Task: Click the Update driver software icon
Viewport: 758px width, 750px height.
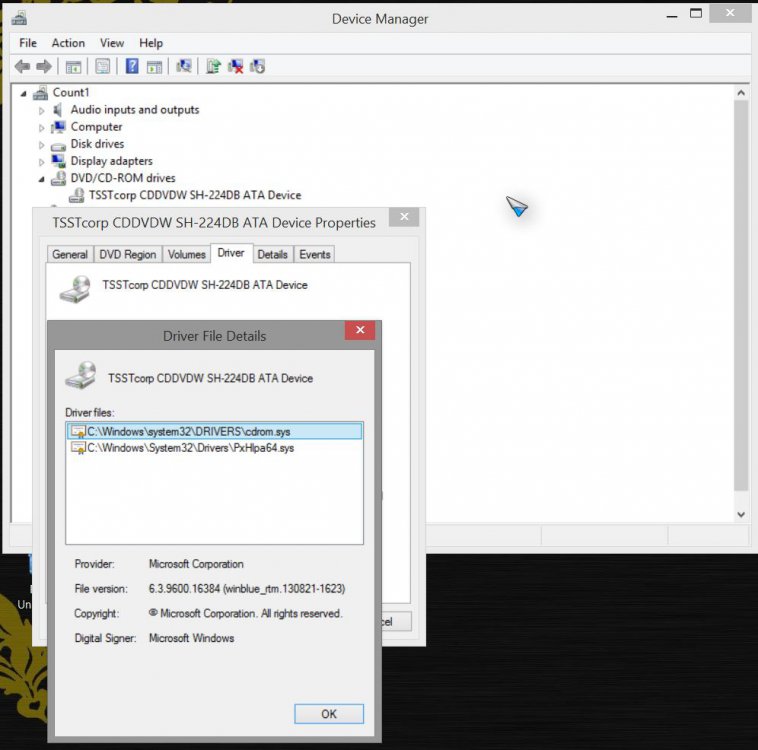Action: click(x=213, y=66)
